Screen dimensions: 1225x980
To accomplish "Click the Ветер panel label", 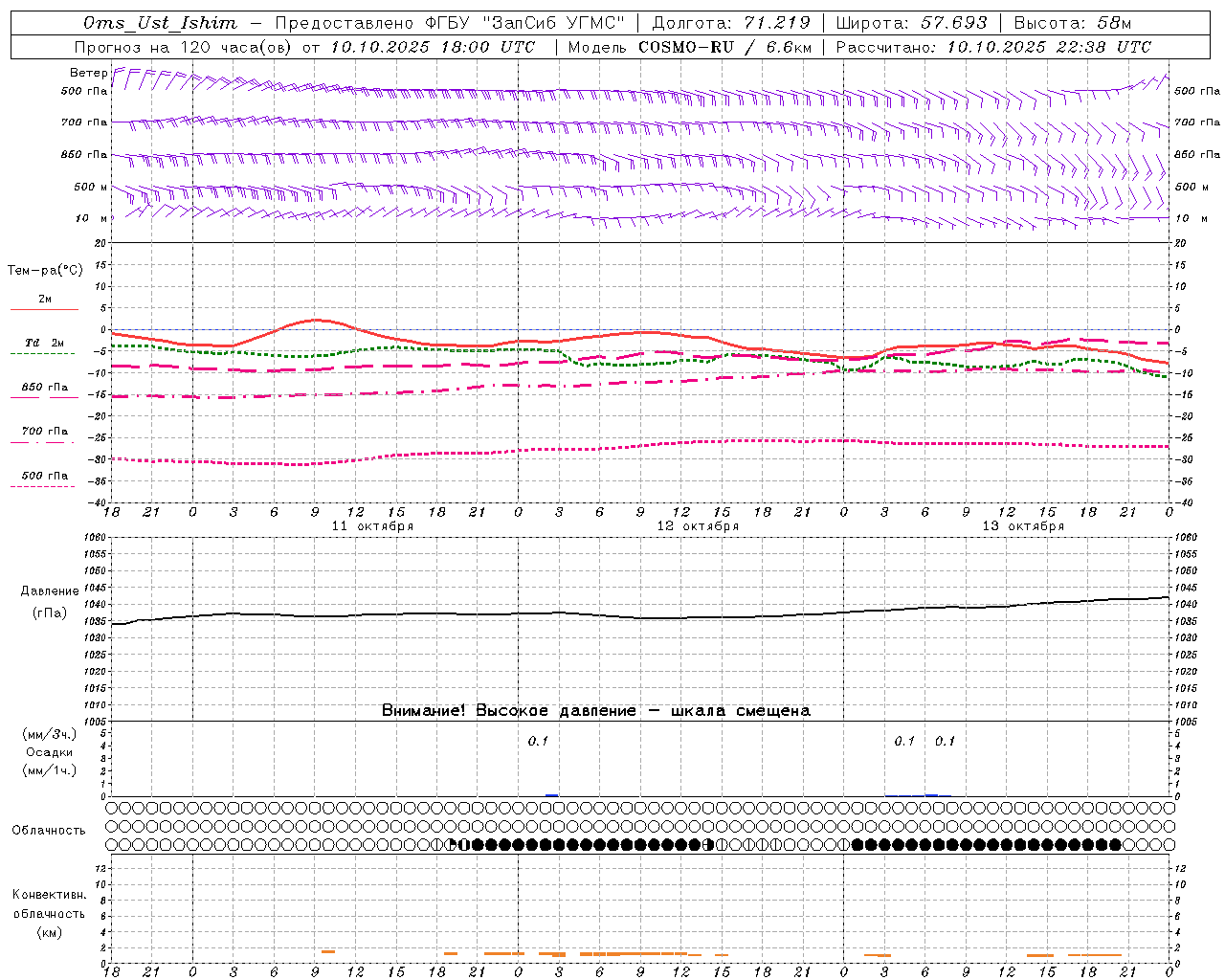I will (88, 73).
